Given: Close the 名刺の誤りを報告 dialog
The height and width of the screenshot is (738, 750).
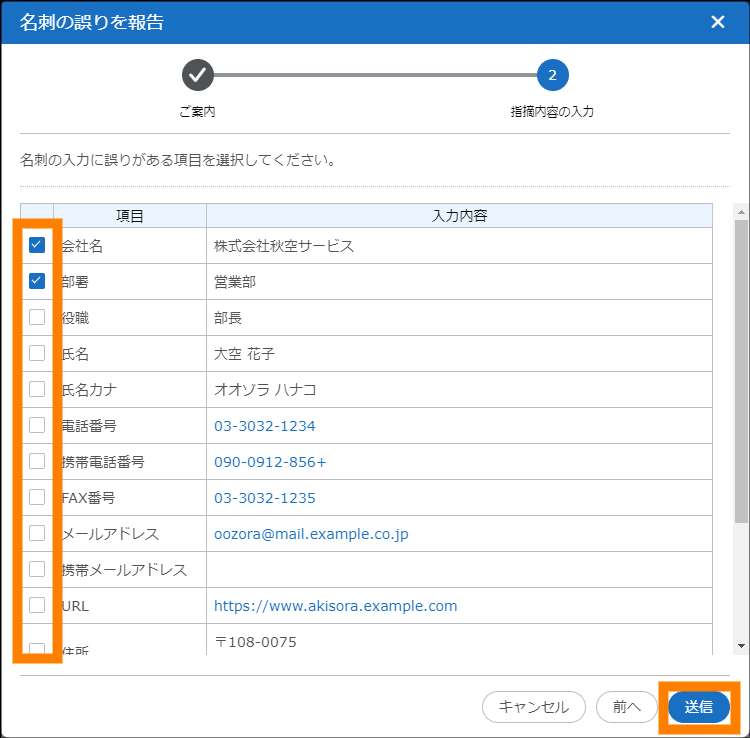Looking at the screenshot, I should tap(717, 22).
